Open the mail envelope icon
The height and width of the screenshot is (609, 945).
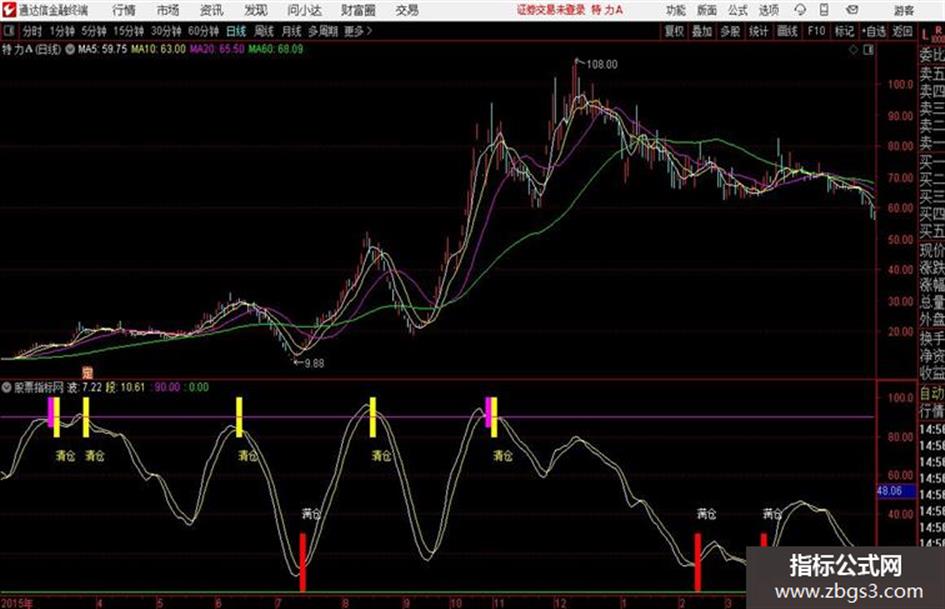(852, 10)
